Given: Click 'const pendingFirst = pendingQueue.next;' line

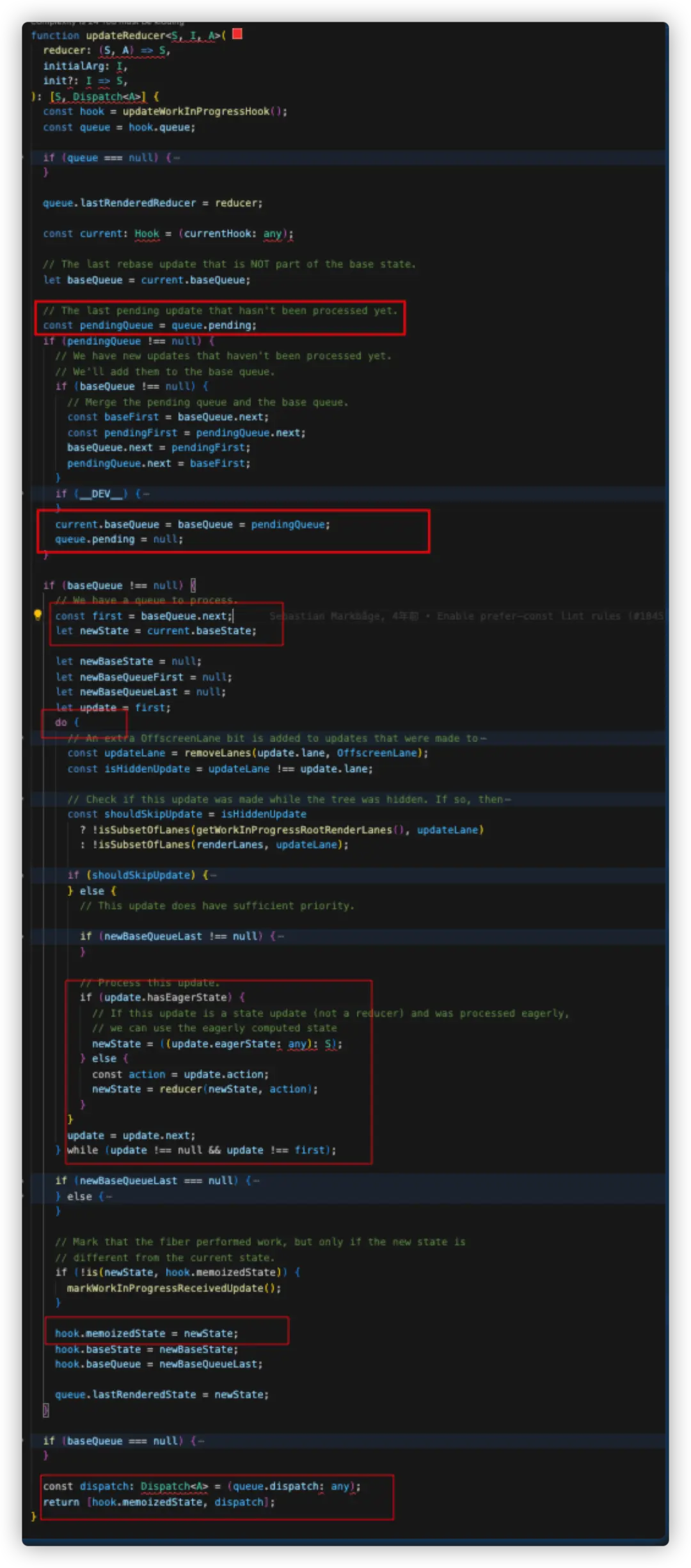Looking at the screenshot, I should coord(186,433).
